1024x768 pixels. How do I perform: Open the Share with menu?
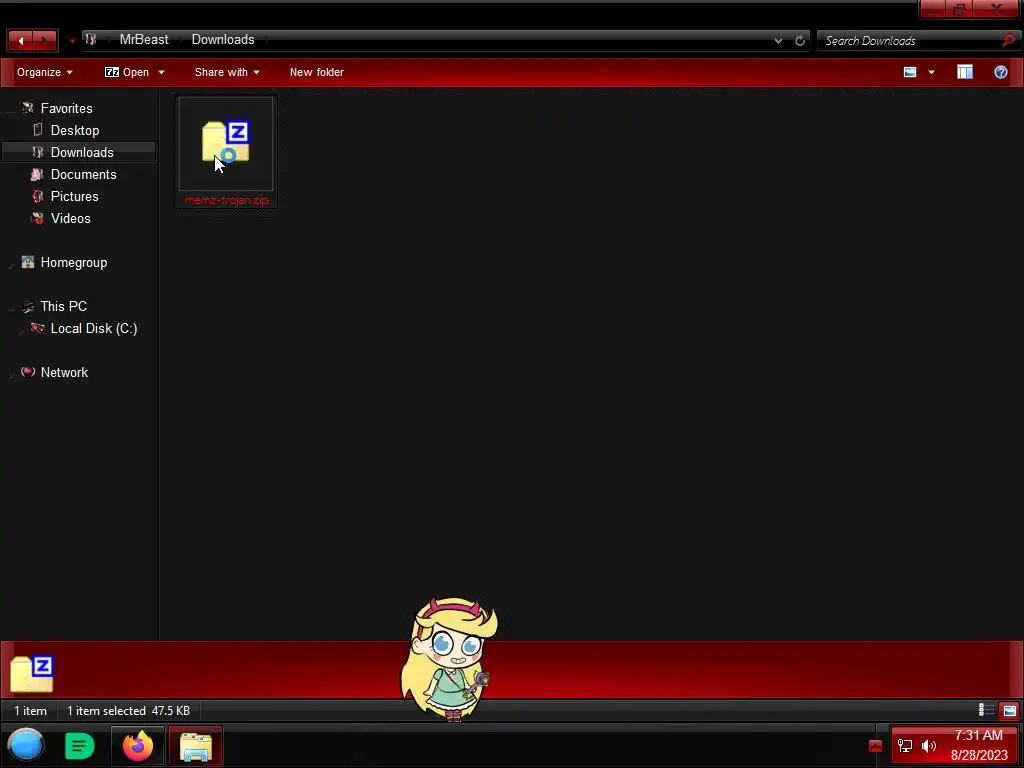pos(227,72)
